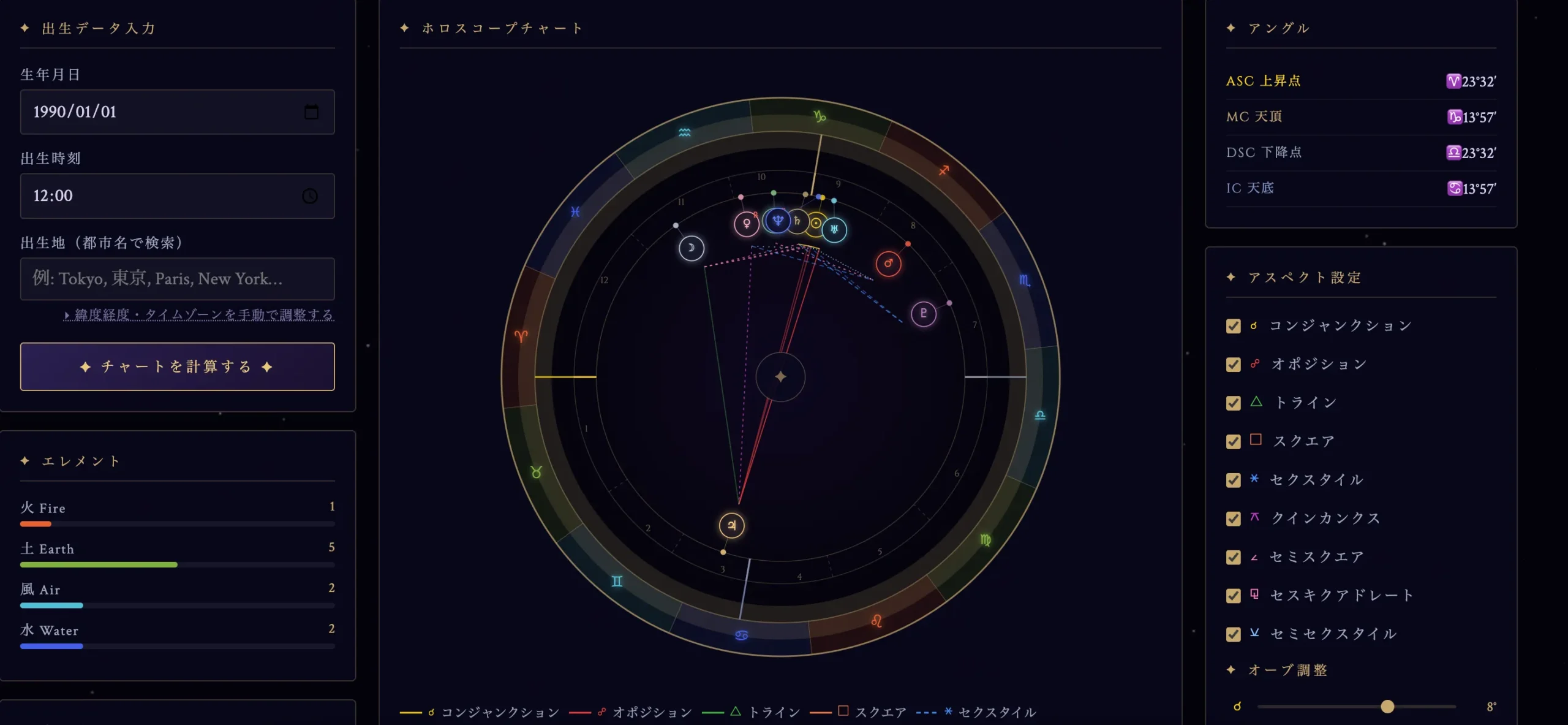Click the birthplace city search field

[x=177, y=279]
